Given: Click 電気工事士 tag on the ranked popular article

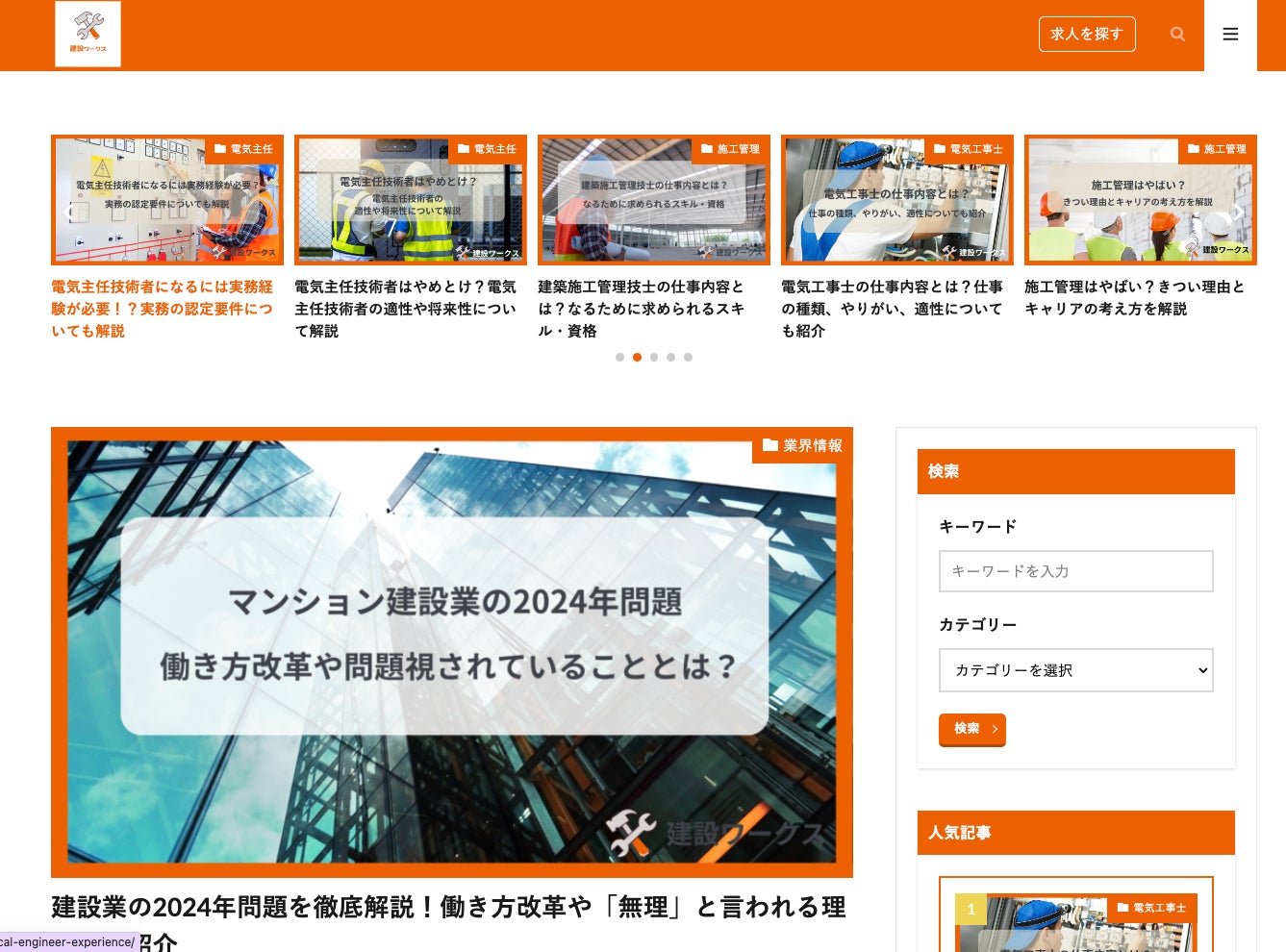Looking at the screenshot, I should coord(1152,908).
